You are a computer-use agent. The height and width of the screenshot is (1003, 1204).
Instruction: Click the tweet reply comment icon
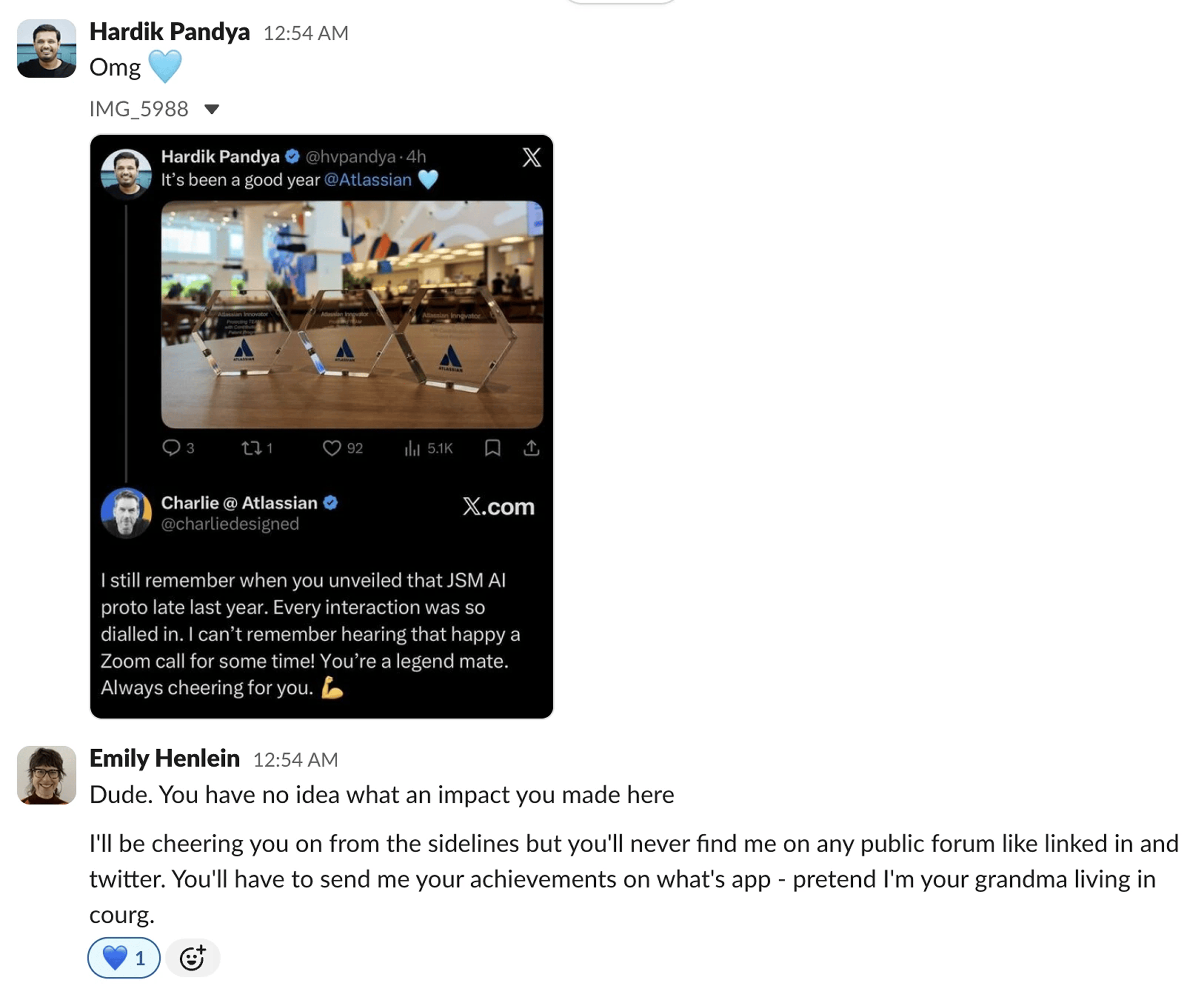pyautogui.click(x=171, y=447)
